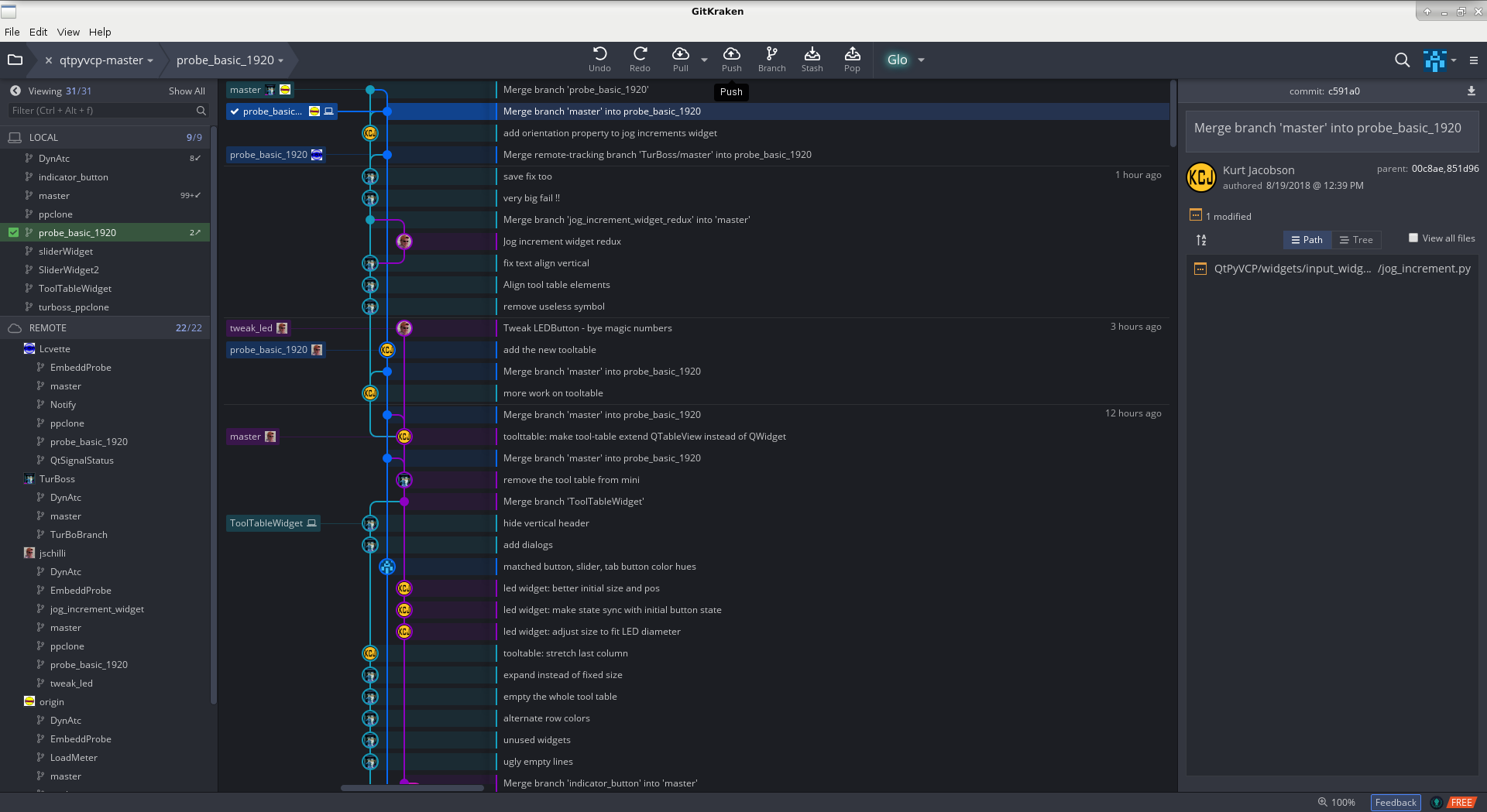Click the modified file icon for jog_increment.py

pos(1200,269)
